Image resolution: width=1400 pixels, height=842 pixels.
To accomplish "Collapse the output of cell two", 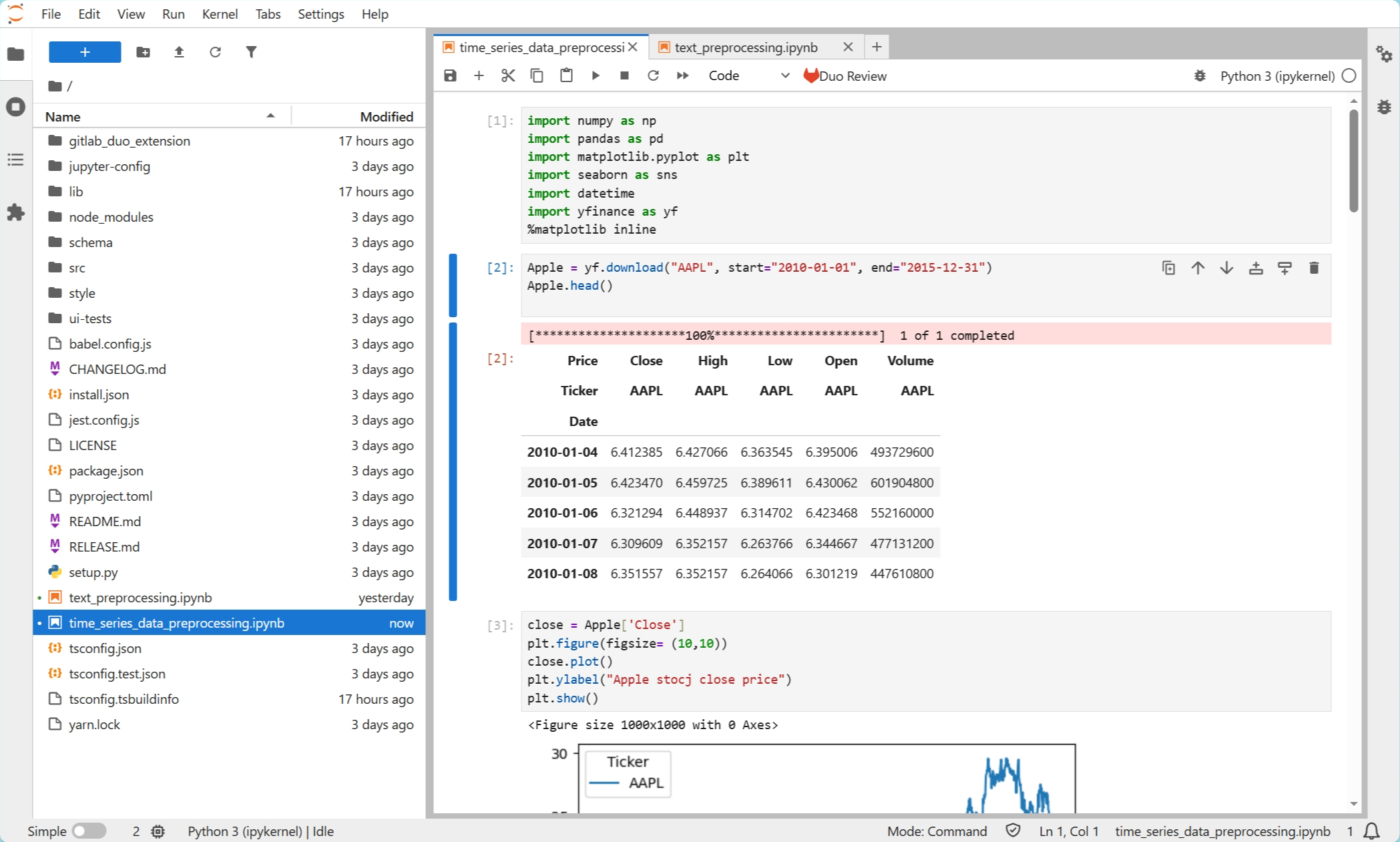I will 453,461.
